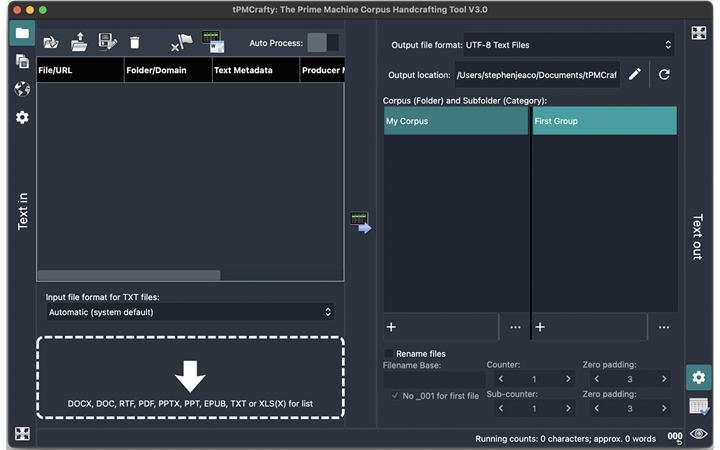Click the save and edit list icon
The image size is (720, 450).
point(107,41)
